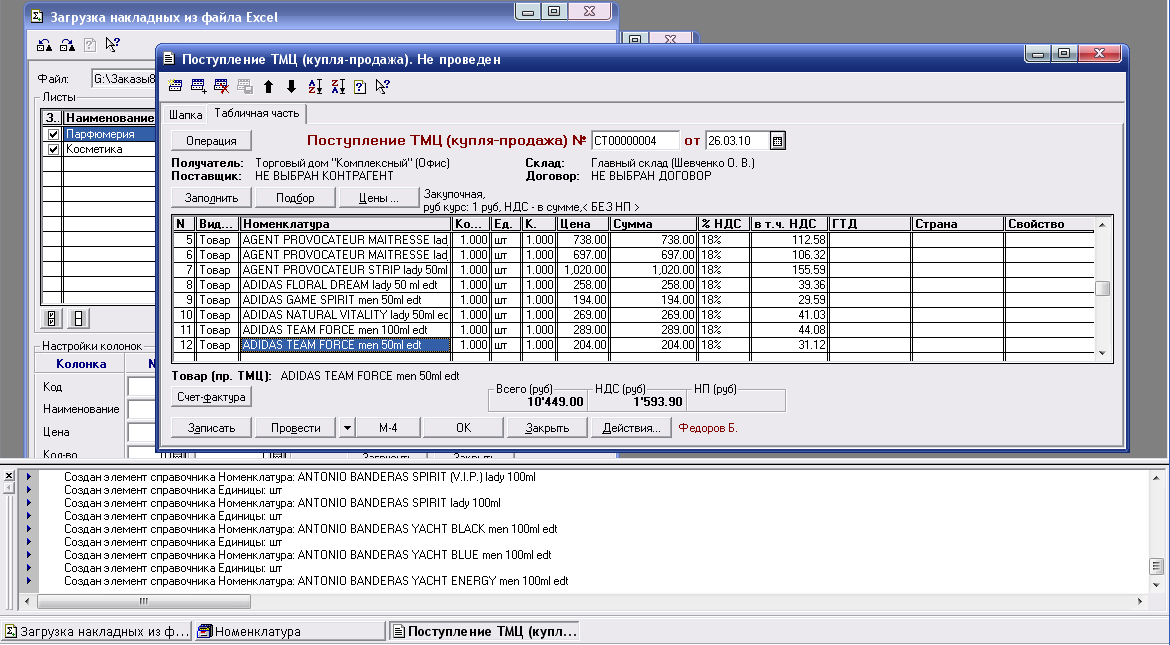The image size is (1170, 645).
Task: Click the document number field СТ00000004
Action: click(634, 141)
